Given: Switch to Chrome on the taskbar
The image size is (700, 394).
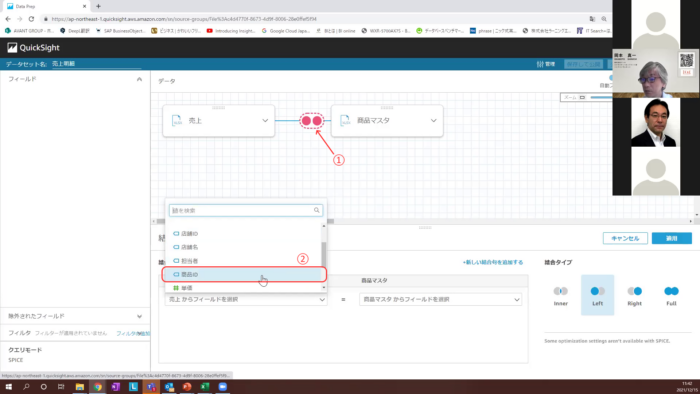Looking at the screenshot, I should (97, 386).
